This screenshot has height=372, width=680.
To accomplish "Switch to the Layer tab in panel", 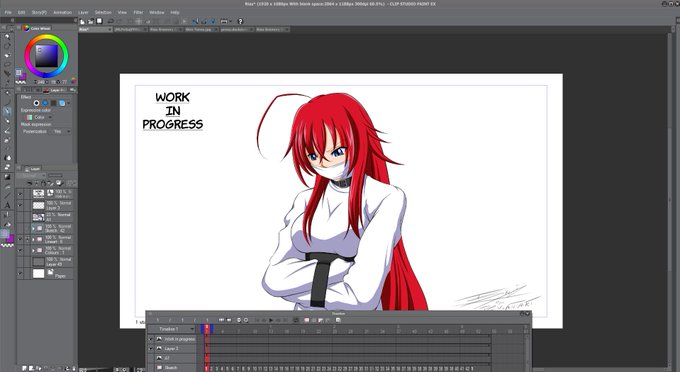I will pyautogui.click(x=33, y=169).
